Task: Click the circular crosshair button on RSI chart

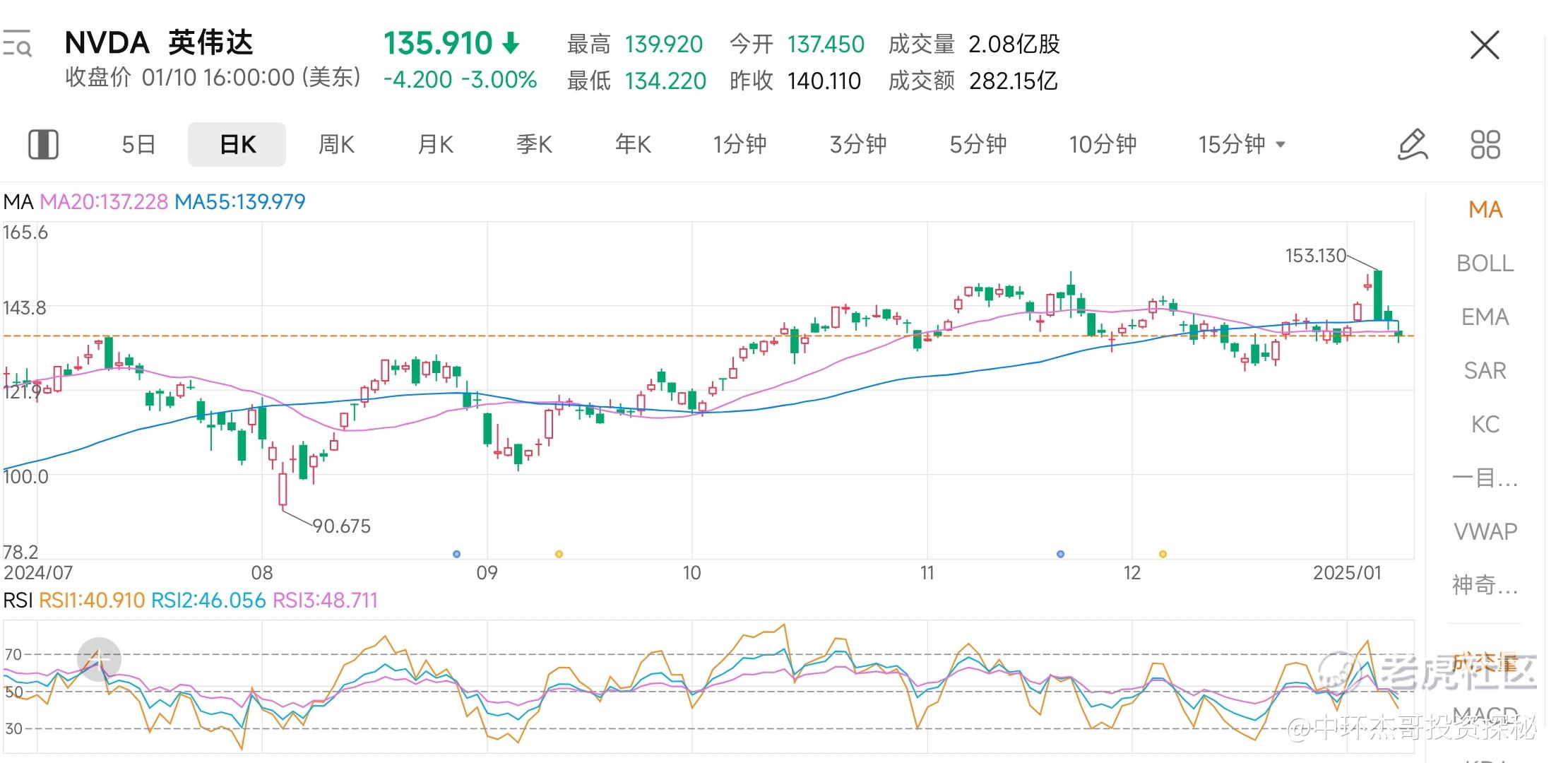Action: (99, 659)
